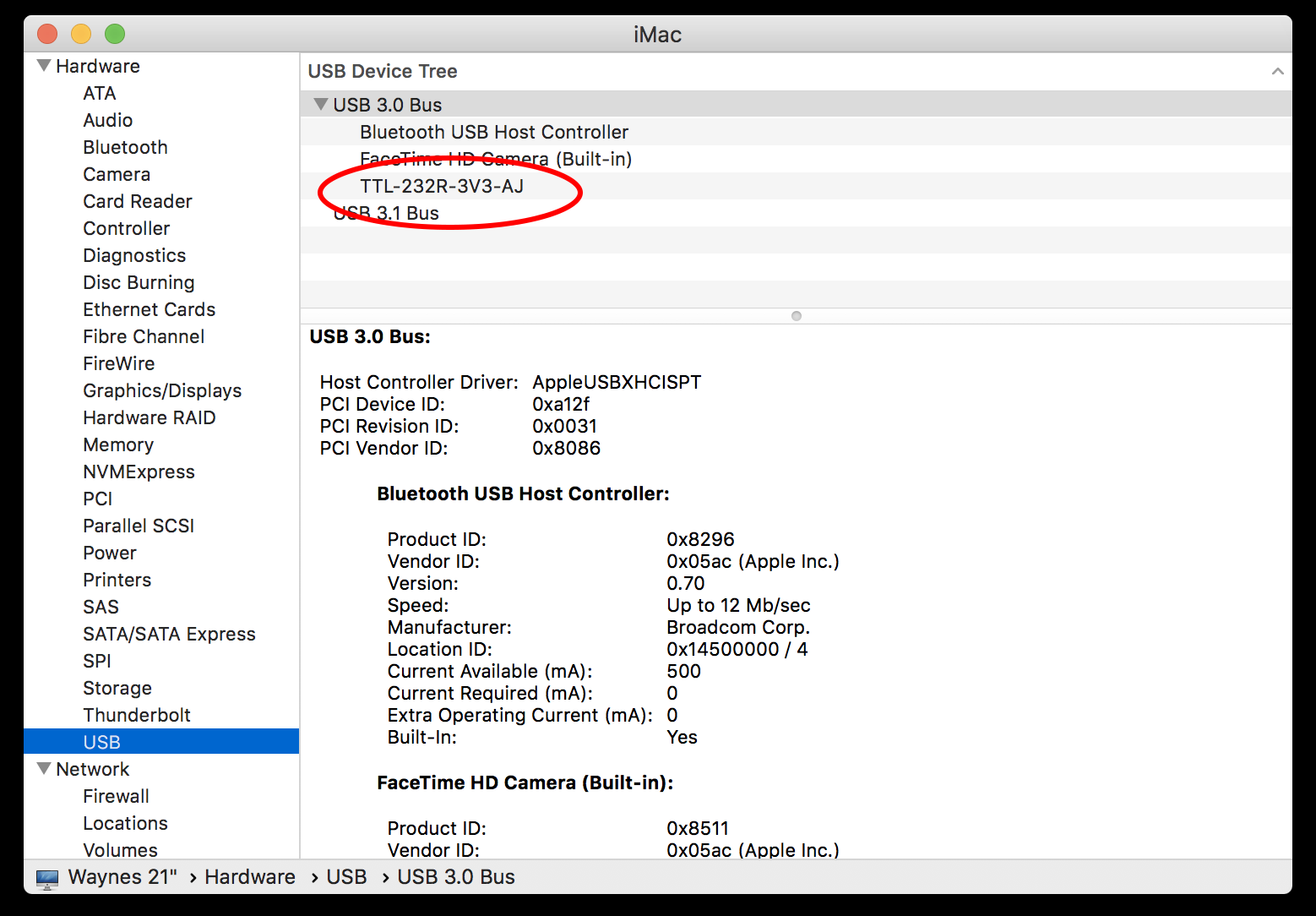Image resolution: width=1316 pixels, height=916 pixels.
Task: Click the Location ID value 0x14500000 / 4
Action: (737, 649)
